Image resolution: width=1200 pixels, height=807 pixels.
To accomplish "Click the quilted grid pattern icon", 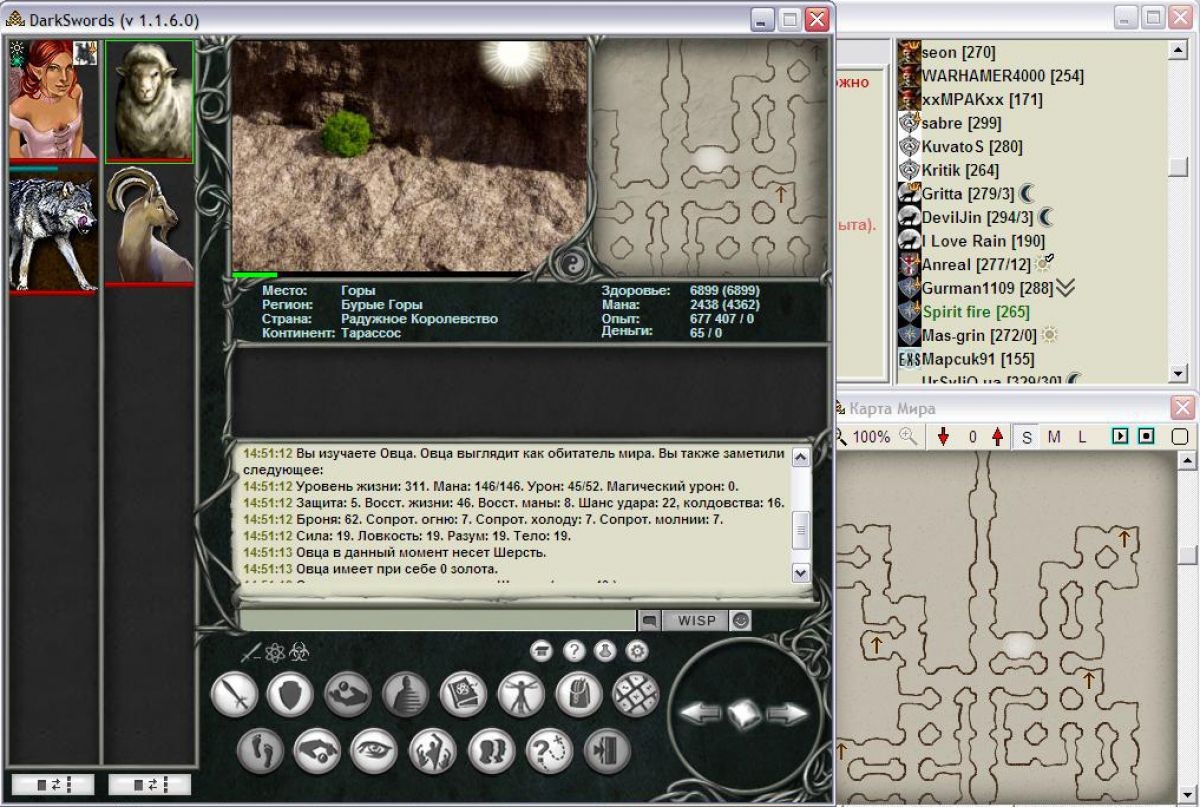I will [x=636, y=693].
